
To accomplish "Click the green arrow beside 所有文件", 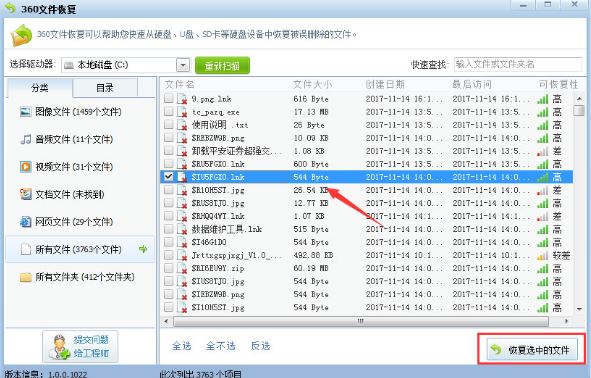I will click(143, 249).
